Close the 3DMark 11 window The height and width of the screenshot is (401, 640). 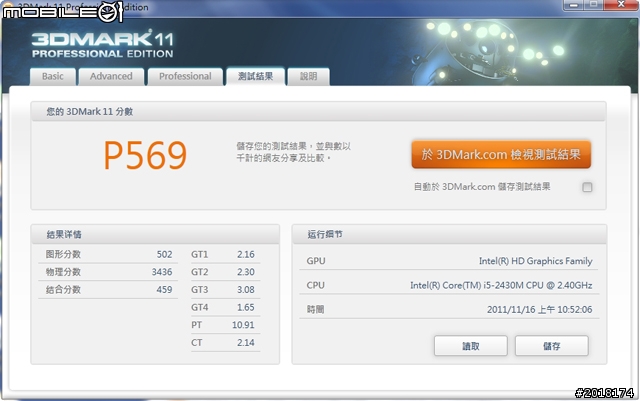click(x=620, y=4)
